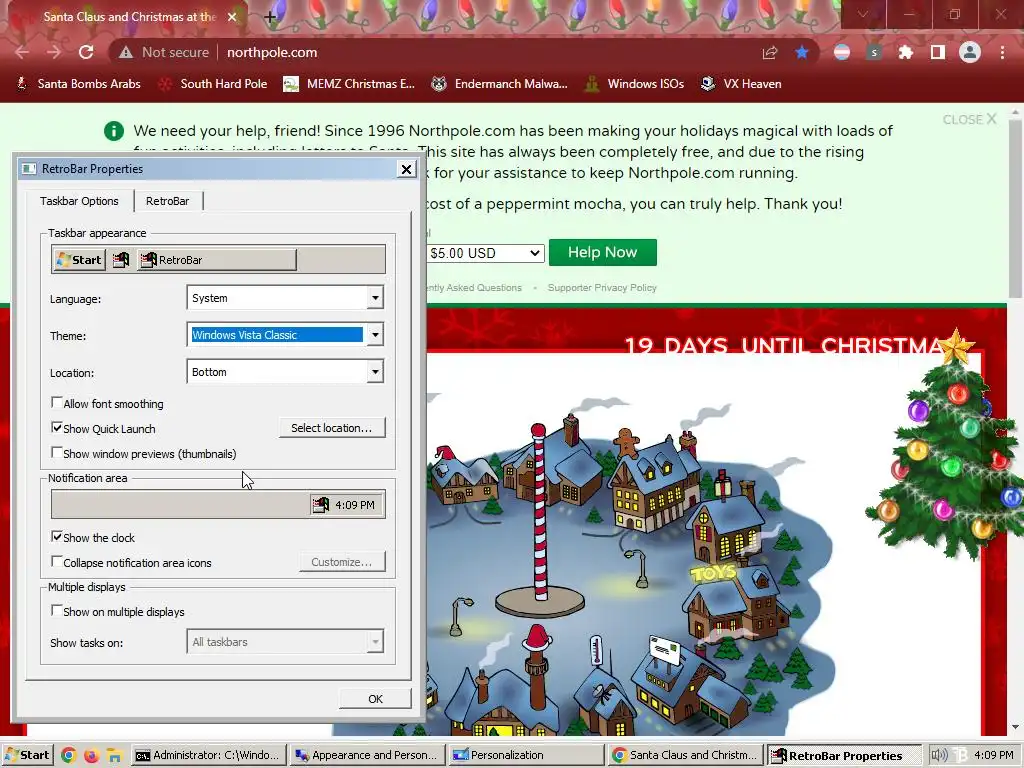Viewport: 1024px width, 768px height.
Task: Enable Collapse notification area icons
Action: [57, 562]
